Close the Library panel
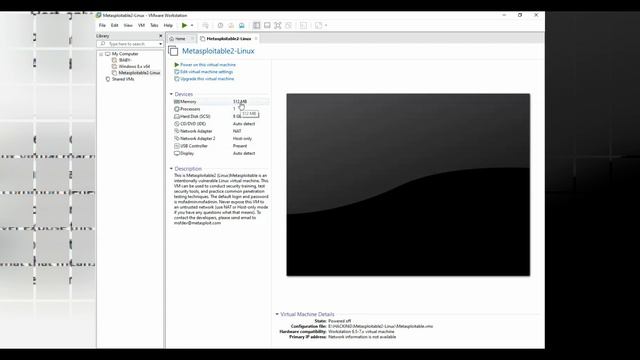 160,36
